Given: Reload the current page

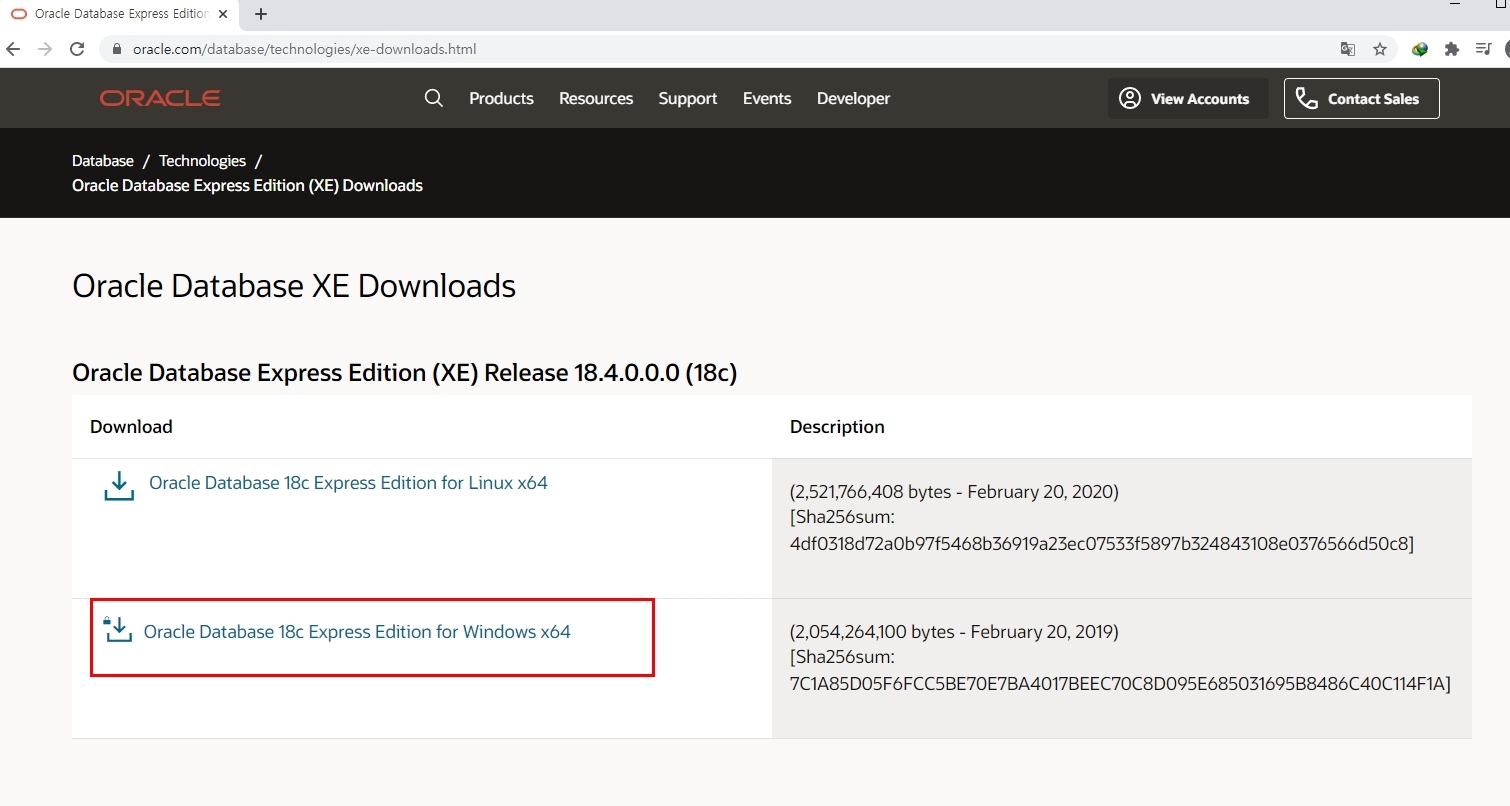Looking at the screenshot, I should (77, 49).
